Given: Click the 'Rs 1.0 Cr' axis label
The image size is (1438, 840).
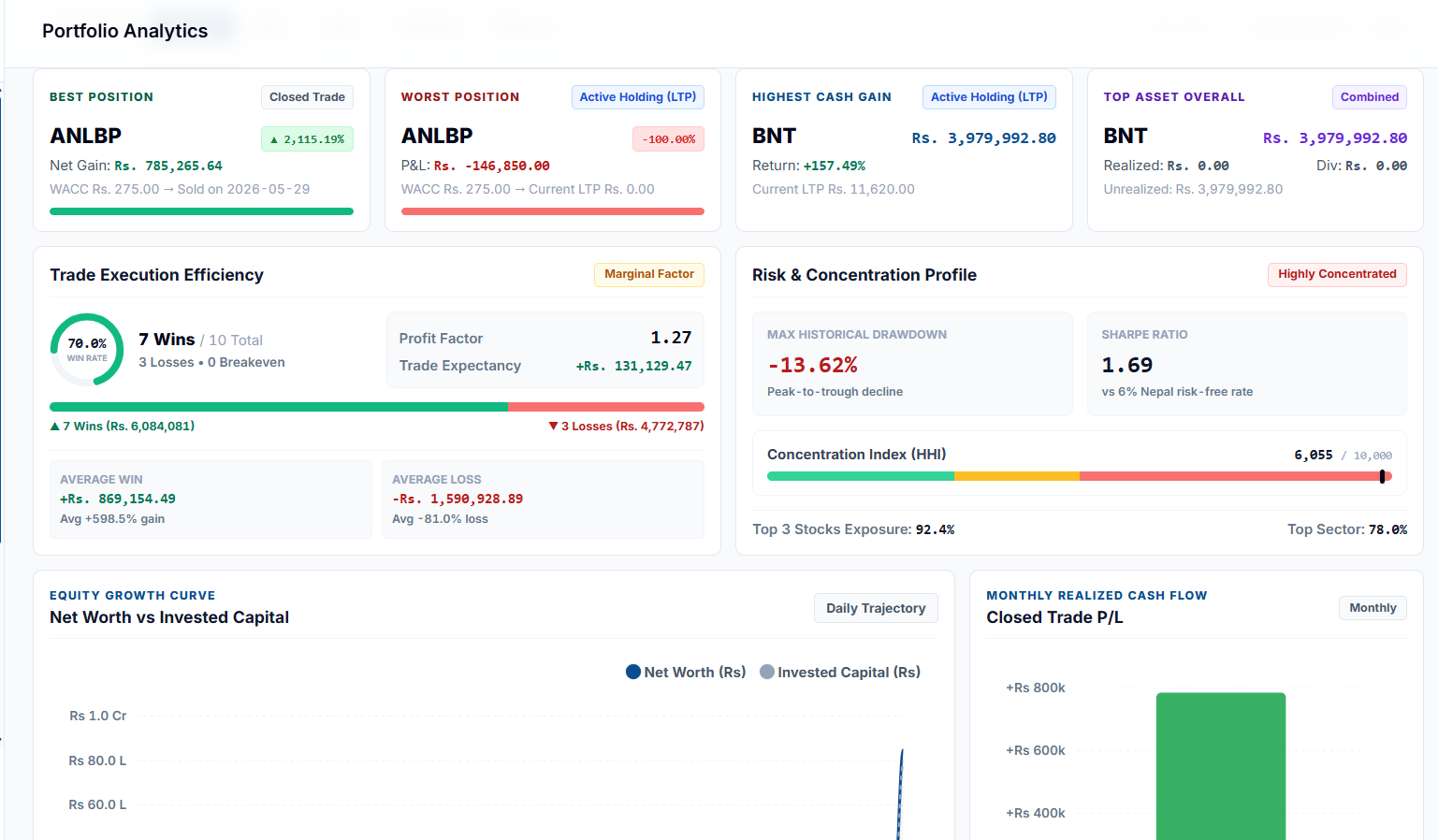Looking at the screenshot, I should coord(98,716).
